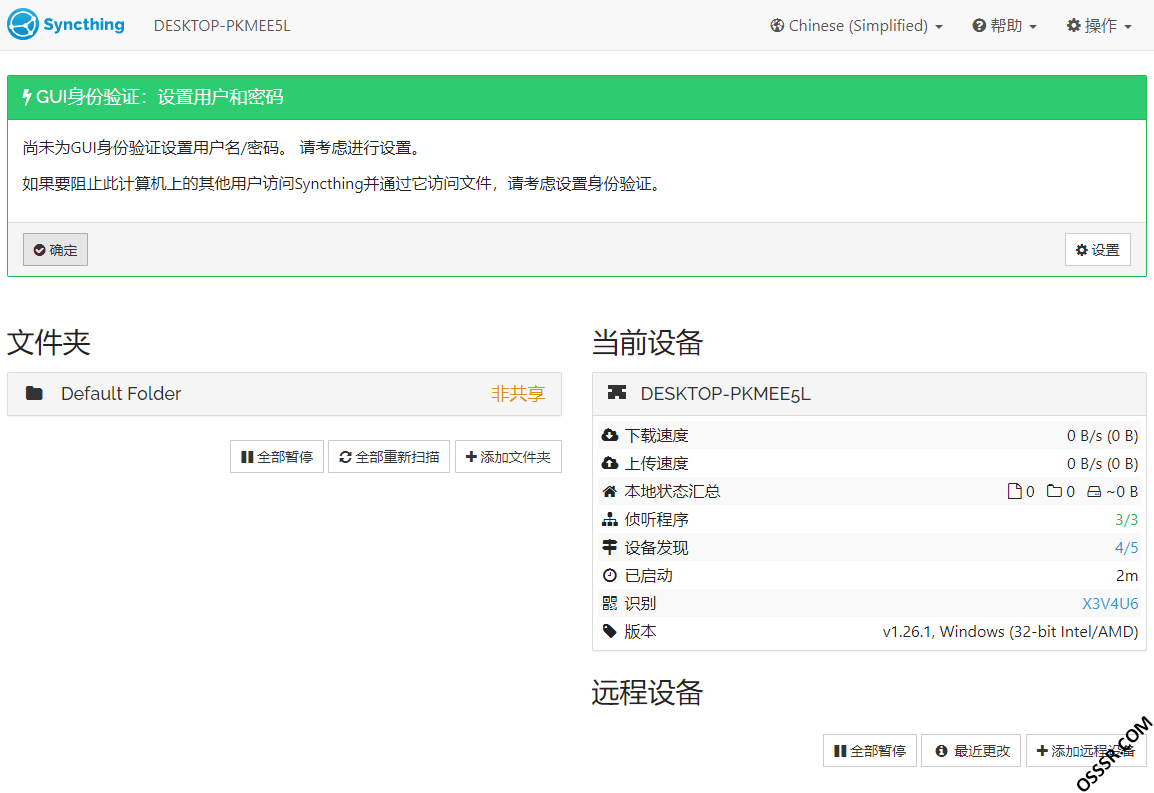Click the 远程设备 section heading
Screen dimensions: 1154x793
tap(648, 692)
